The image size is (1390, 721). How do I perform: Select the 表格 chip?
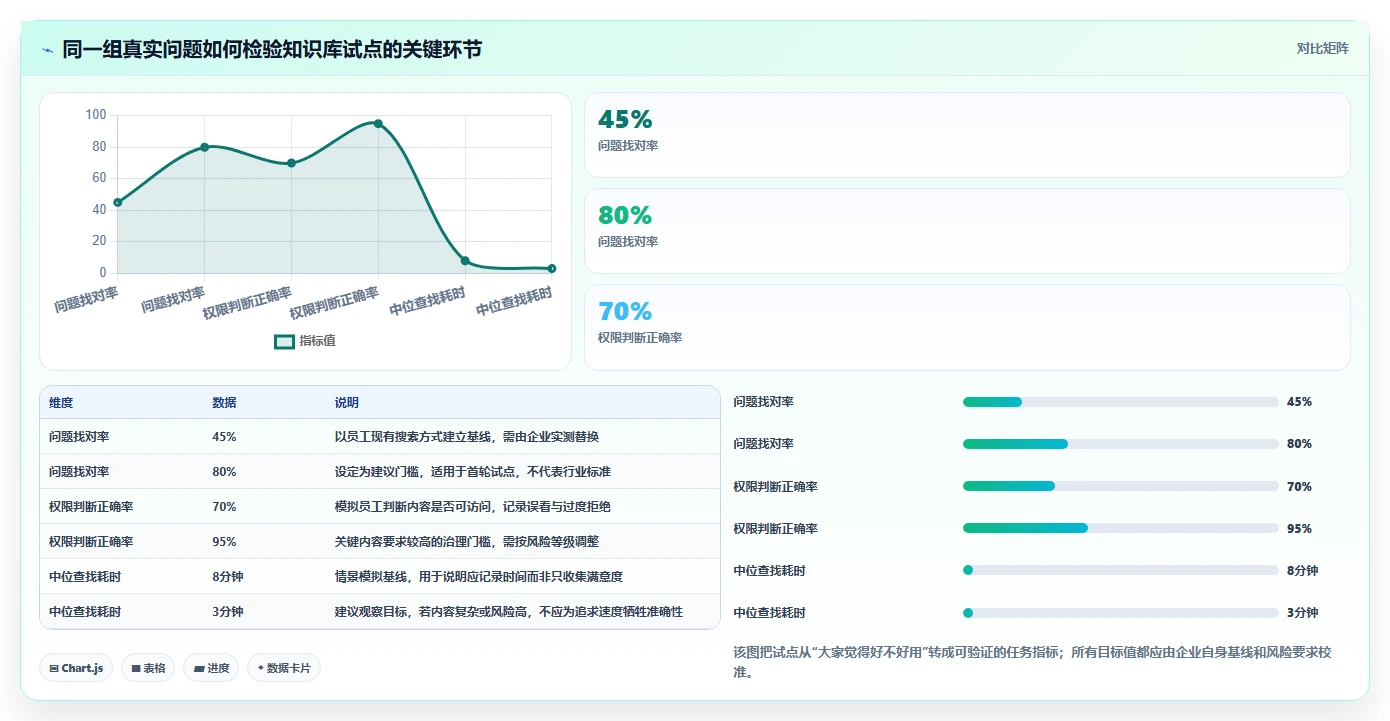(148, 668)
